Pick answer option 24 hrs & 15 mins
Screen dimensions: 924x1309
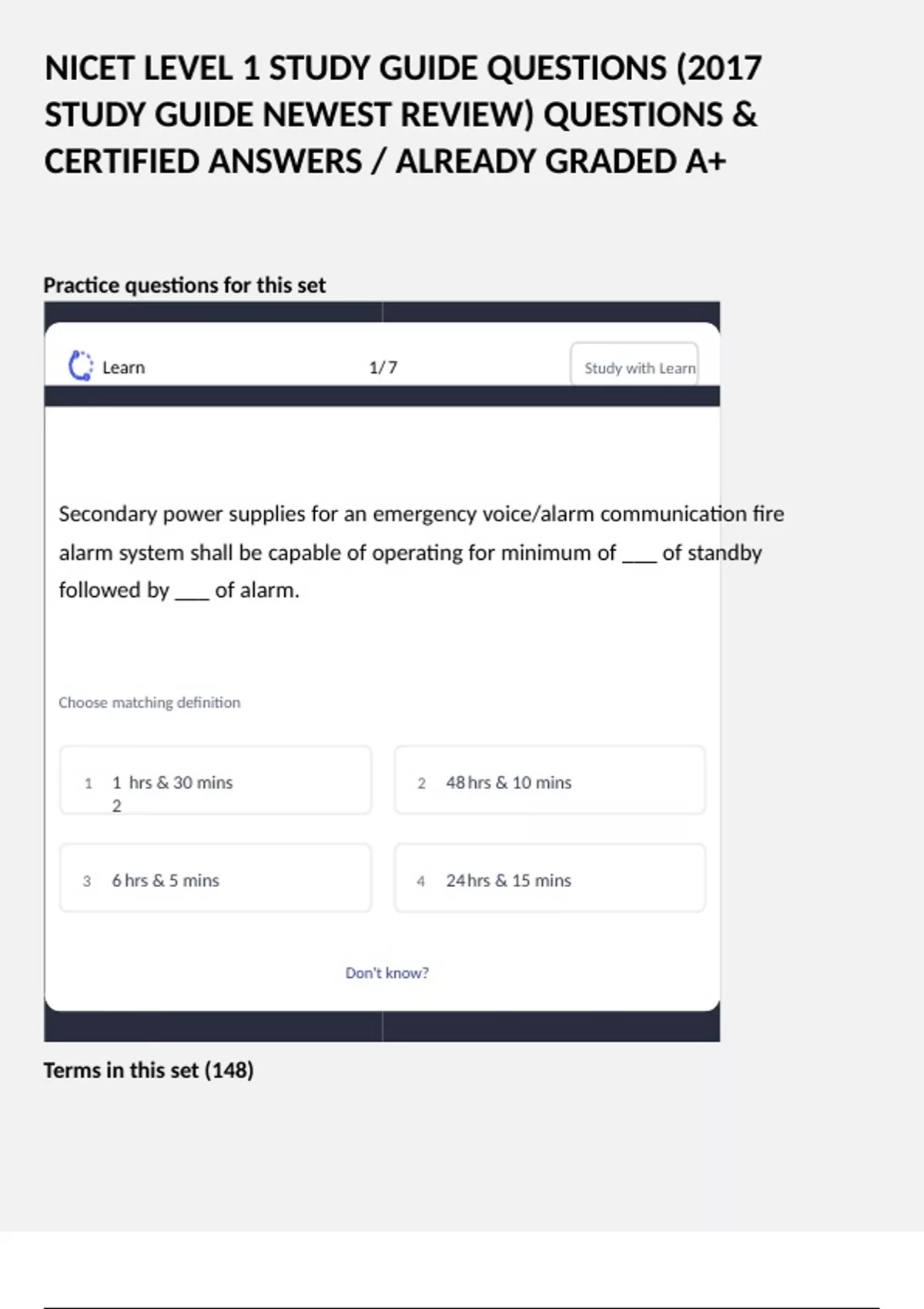pyautogui.click(x=549, y=879)
